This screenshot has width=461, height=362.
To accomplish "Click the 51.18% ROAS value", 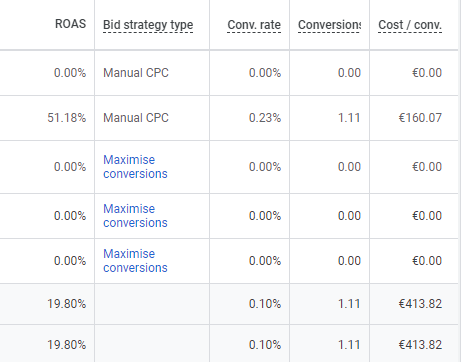I will (x=67, y=118).
